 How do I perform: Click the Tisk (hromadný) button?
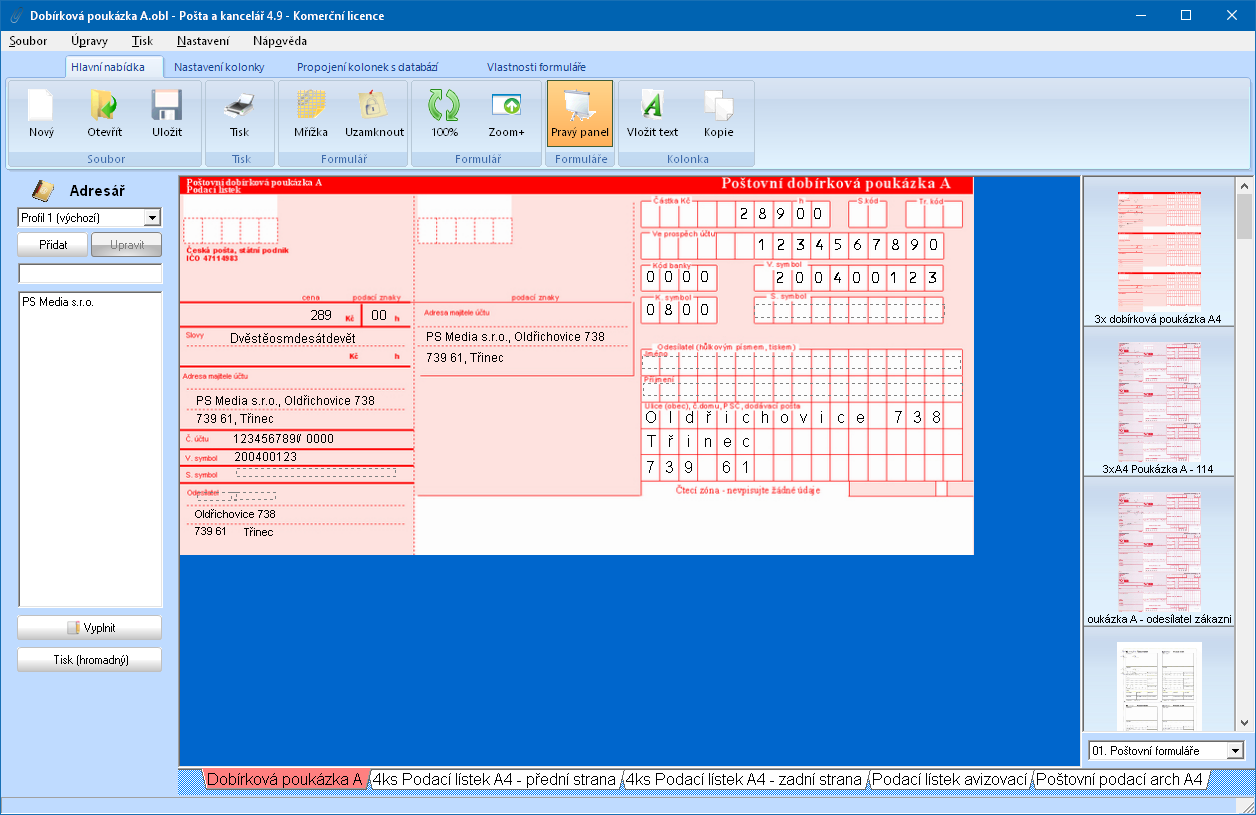coord(90,660)
